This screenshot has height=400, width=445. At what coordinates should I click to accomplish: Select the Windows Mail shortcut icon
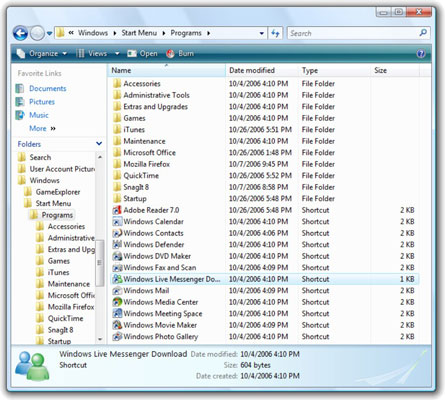pos(117,290)
